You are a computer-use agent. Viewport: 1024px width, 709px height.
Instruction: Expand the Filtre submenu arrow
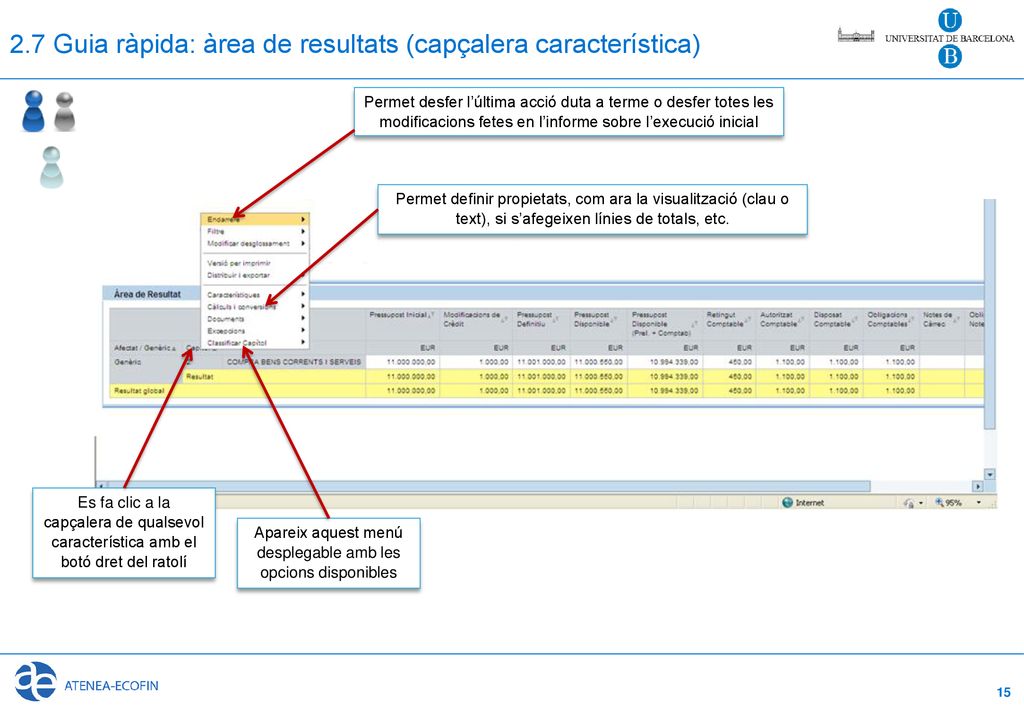point(303,231)
